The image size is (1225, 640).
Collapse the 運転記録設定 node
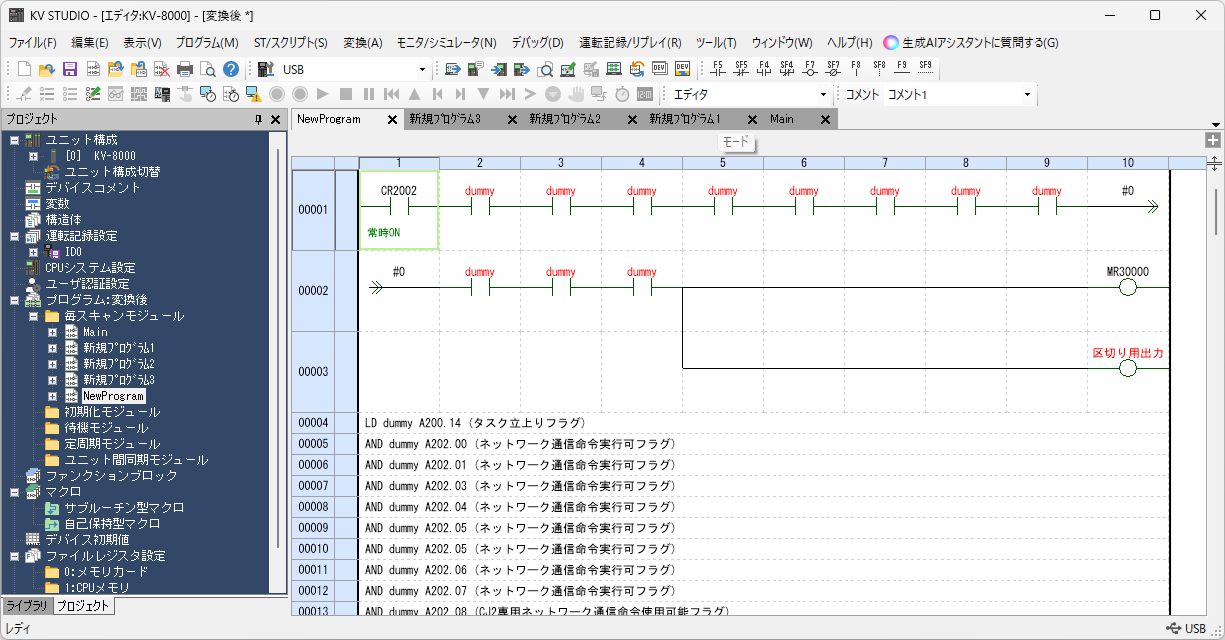pyautogui.click(x=14, y=236)
